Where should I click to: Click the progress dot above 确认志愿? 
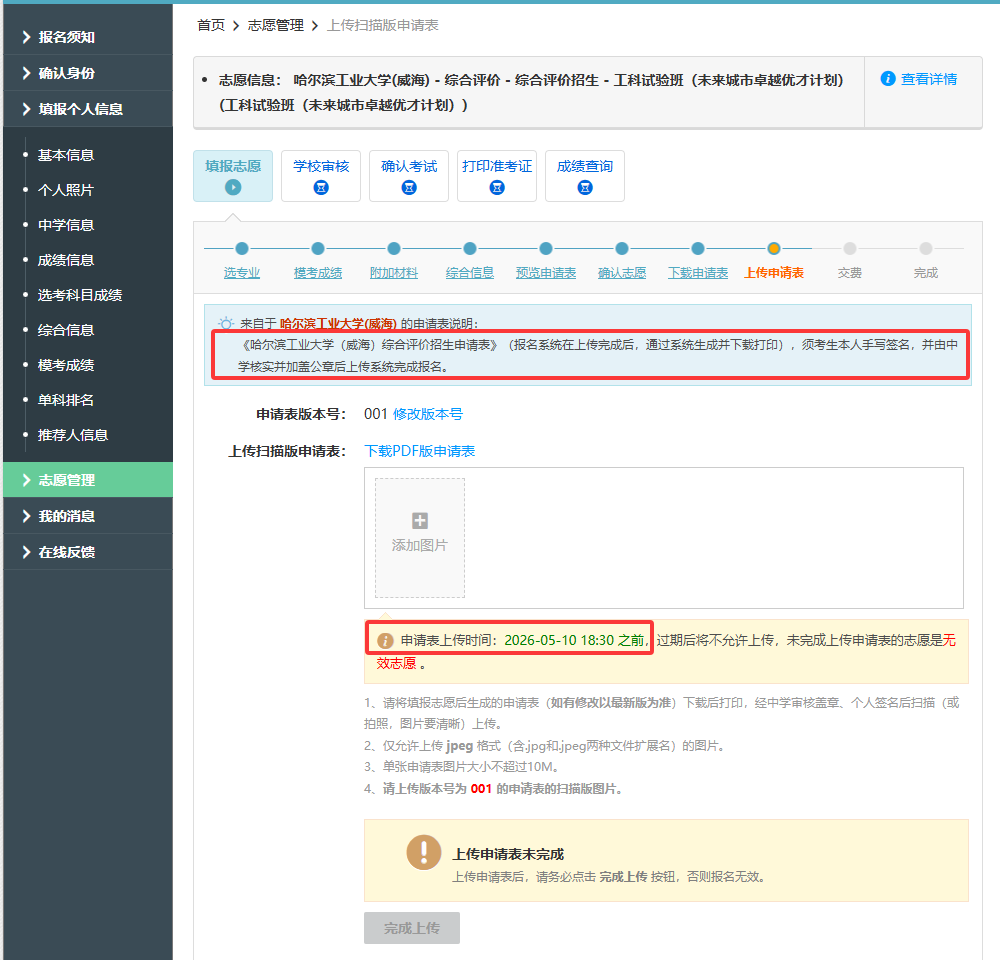tap(622, 249)
